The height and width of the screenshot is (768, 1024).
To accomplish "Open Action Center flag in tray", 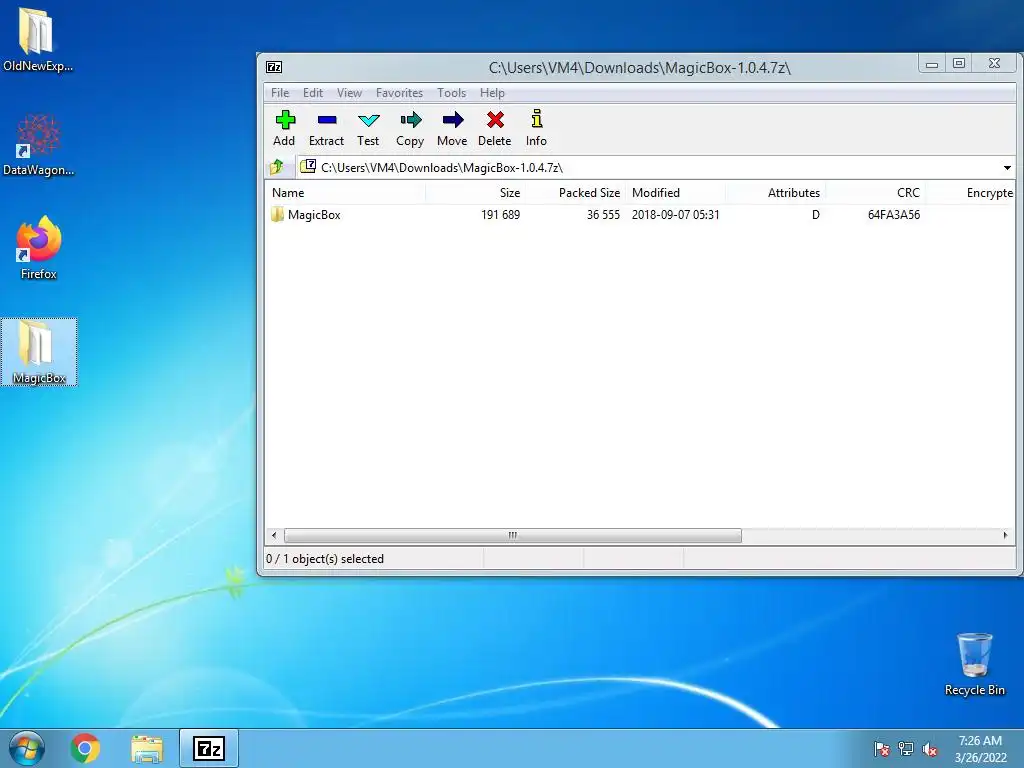I will pos(882,749).
